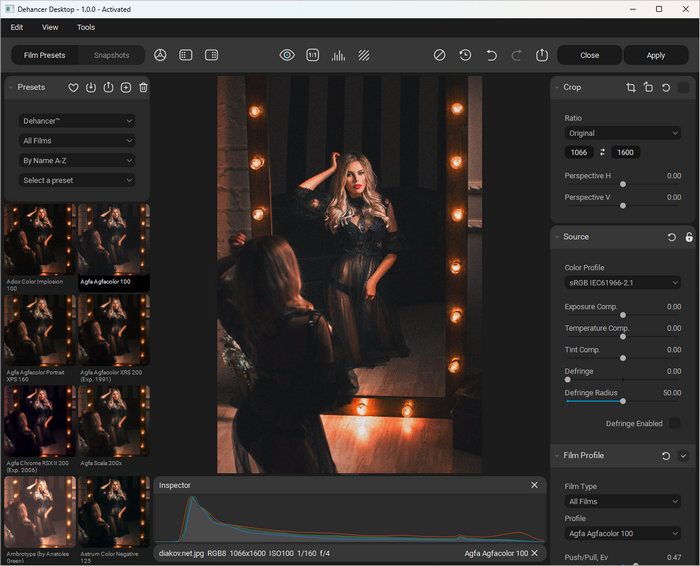The width and height of the screenshot is (700, 566).
Task: Delete preset using trash icon
Action: coord(143,88)
